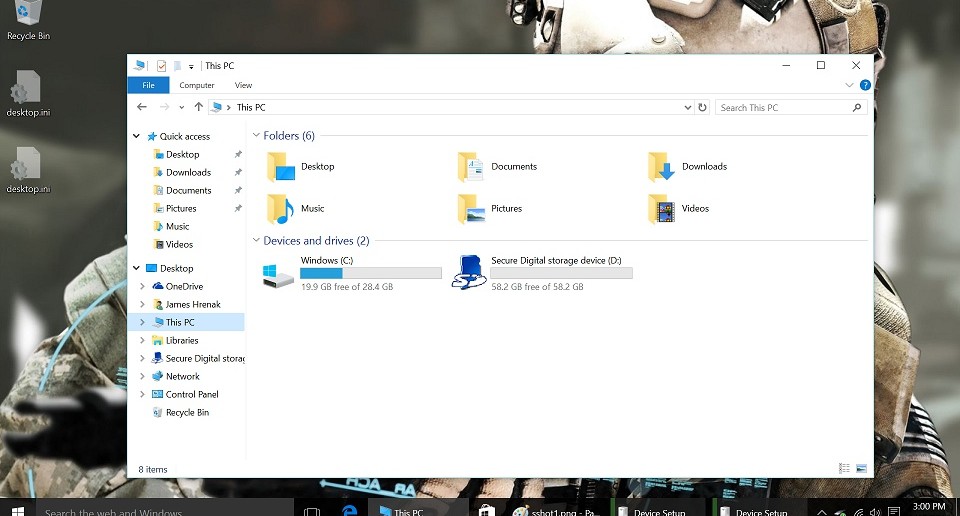Open the Music folder icon
This screenshot has height=516, width=960.
280,209
